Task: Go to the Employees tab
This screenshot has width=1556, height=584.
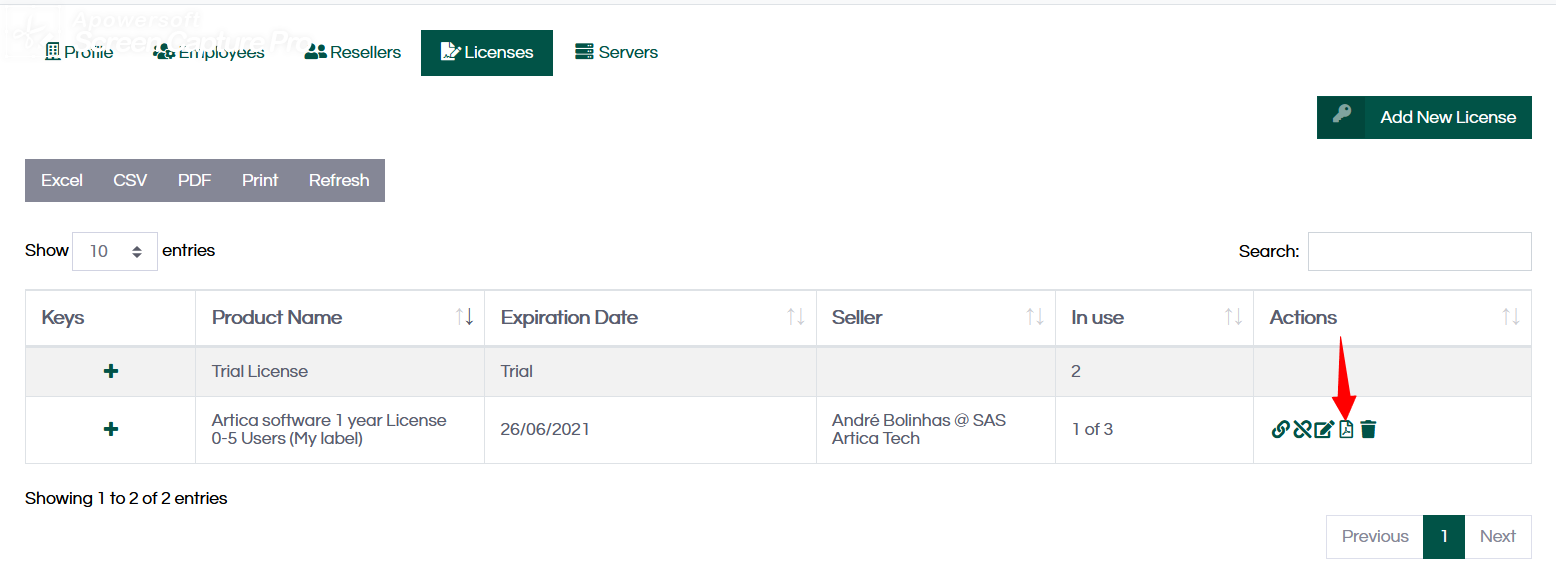Action: tap(208, 52)
